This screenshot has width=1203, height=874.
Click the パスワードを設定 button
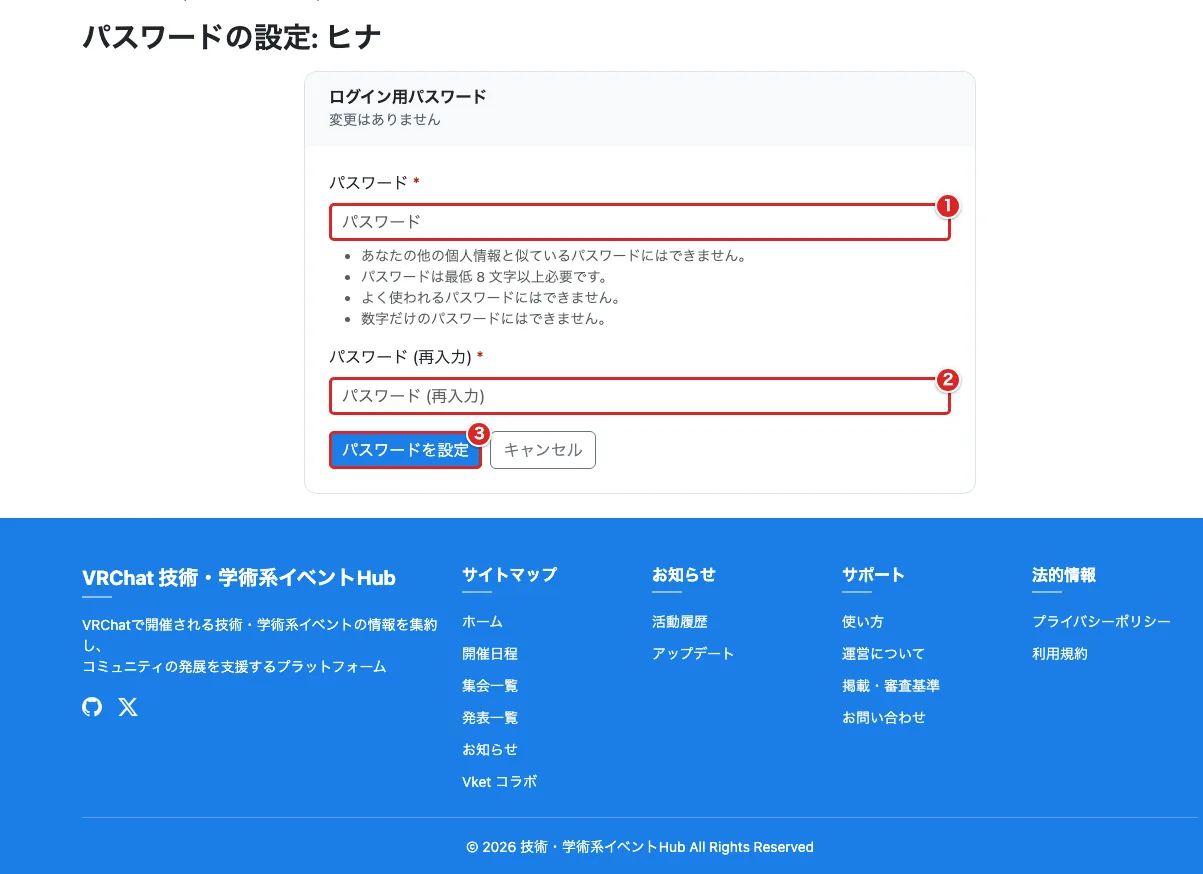405,450
